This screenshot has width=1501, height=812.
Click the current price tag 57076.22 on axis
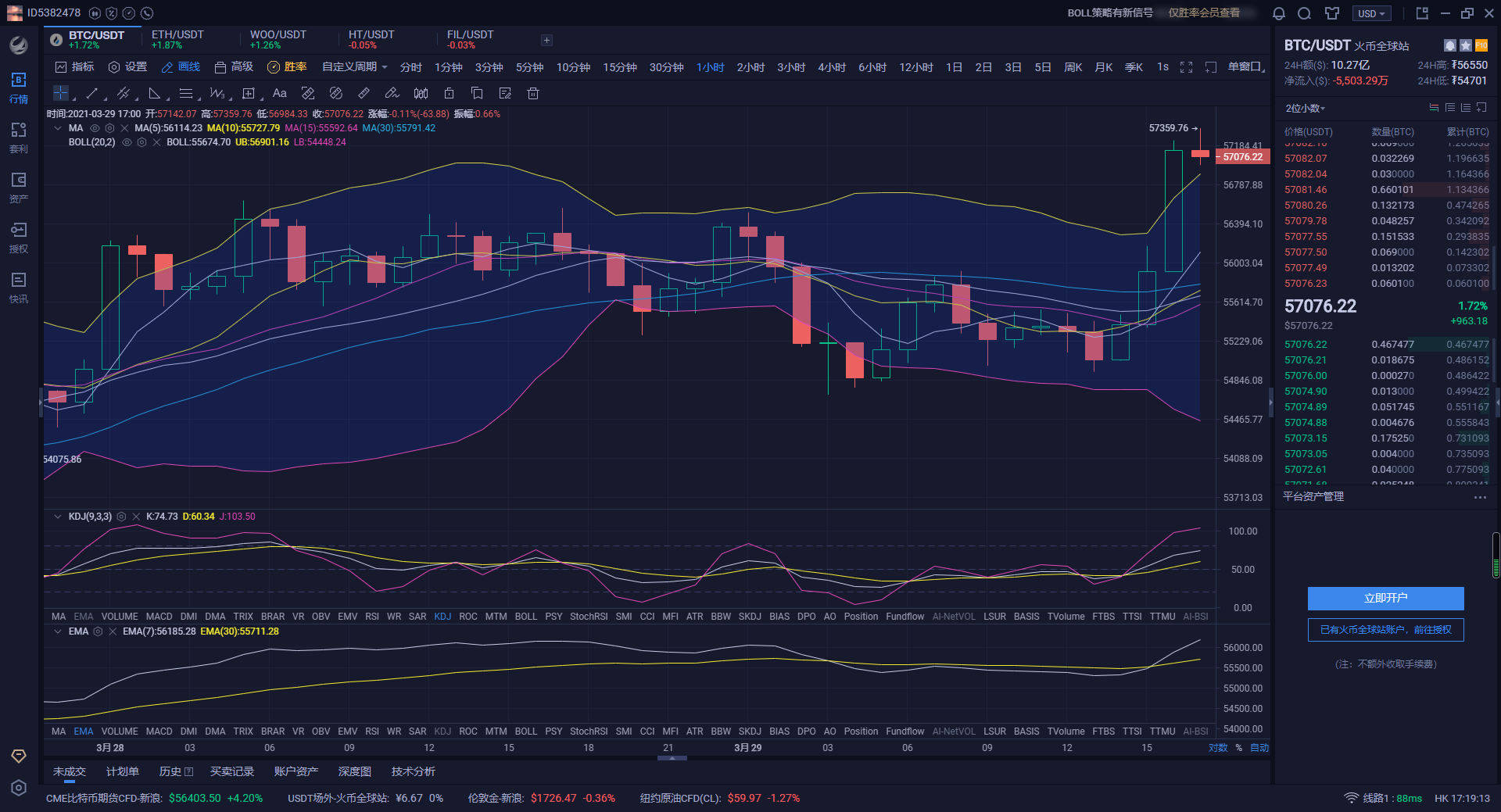(x=1242, y=157)
